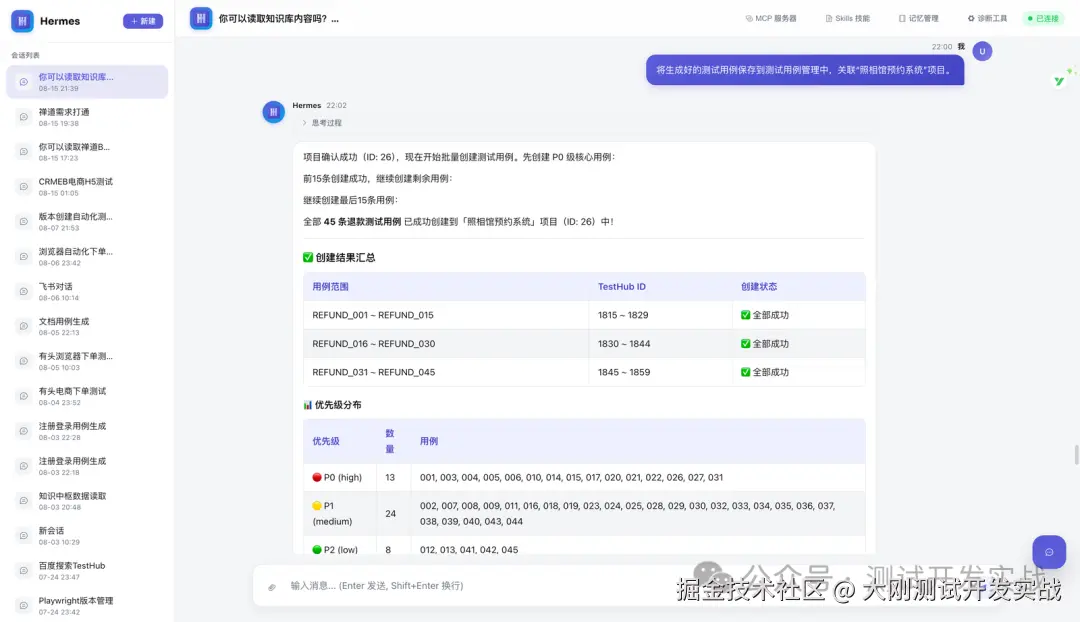Viewport: 1080px width, 622px height.
Task: Click the chat vertical scrollbar thumb
Action: coord(1076,455)
